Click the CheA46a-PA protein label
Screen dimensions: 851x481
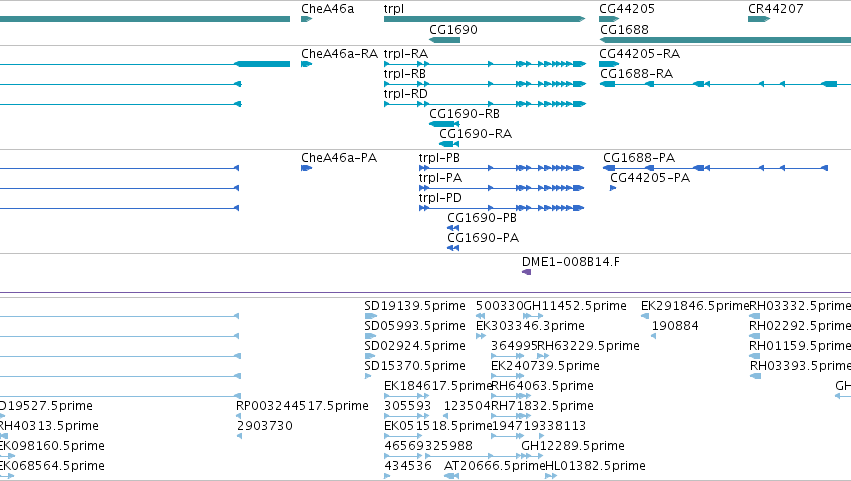click(339, 158)
